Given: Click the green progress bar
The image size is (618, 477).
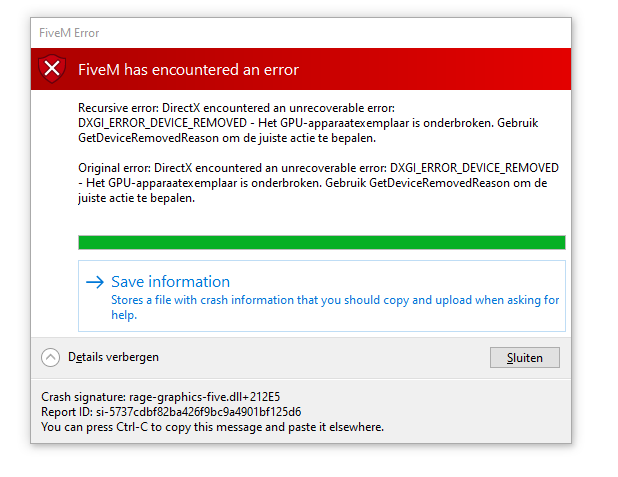Looking at the screenshot, I should [x=322, y=242].
